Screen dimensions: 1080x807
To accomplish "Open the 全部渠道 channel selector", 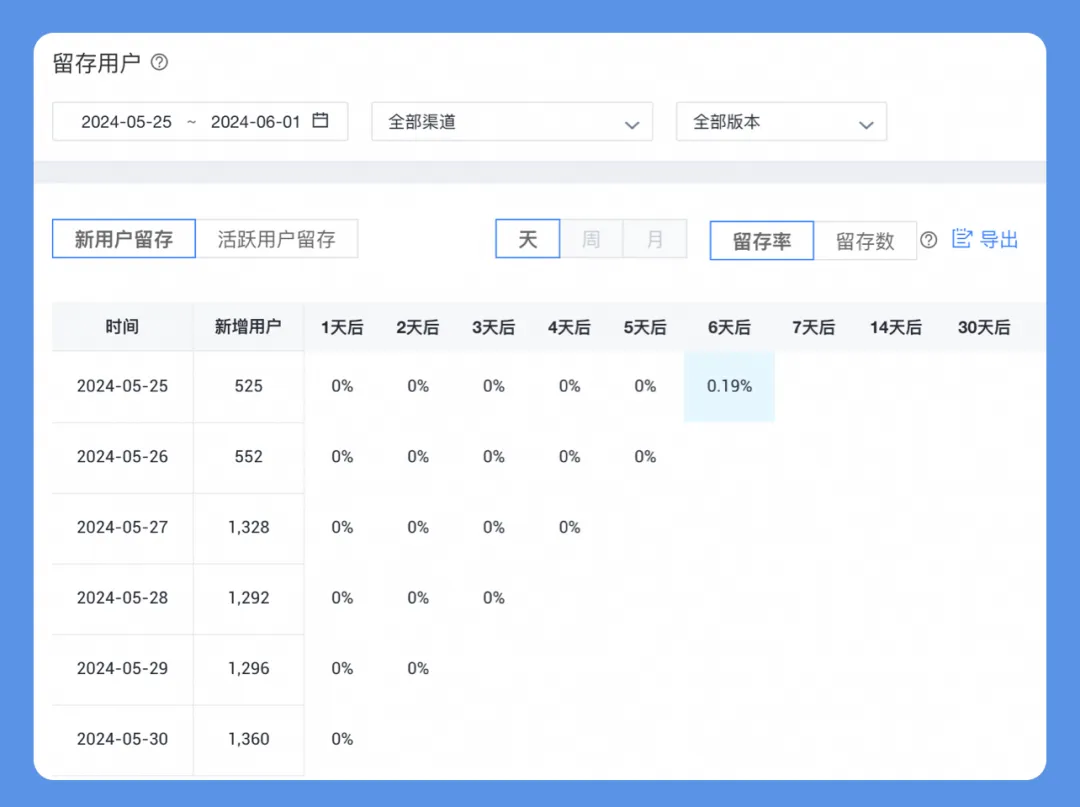I will coord(512,122).
